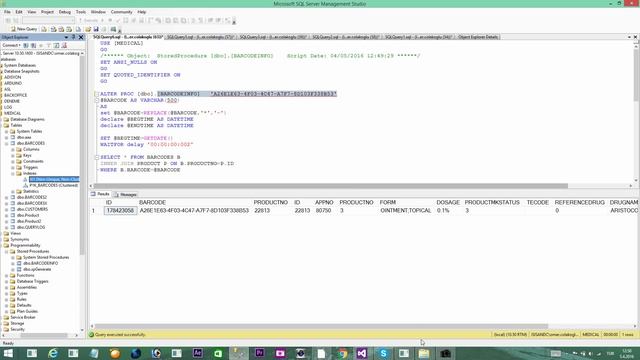Click the Open File folder icon in toolbar

88,29
